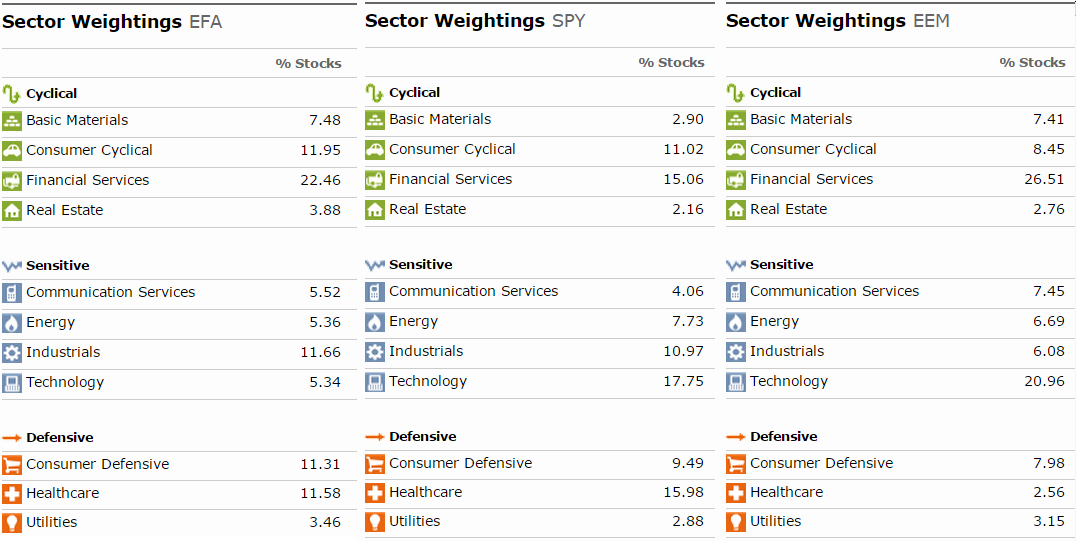Click the Financial Services value 22.46 in EFA
1076x541 pixels.
[x=325, y=181]
